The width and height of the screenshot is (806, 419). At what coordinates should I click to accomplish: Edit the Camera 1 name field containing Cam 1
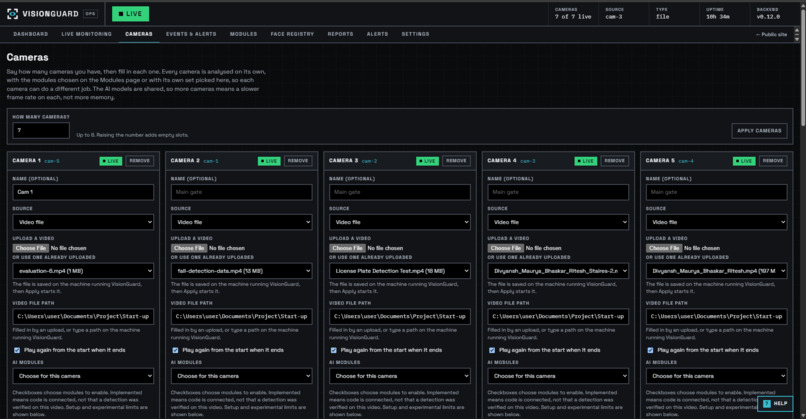(x=83, y=192)
